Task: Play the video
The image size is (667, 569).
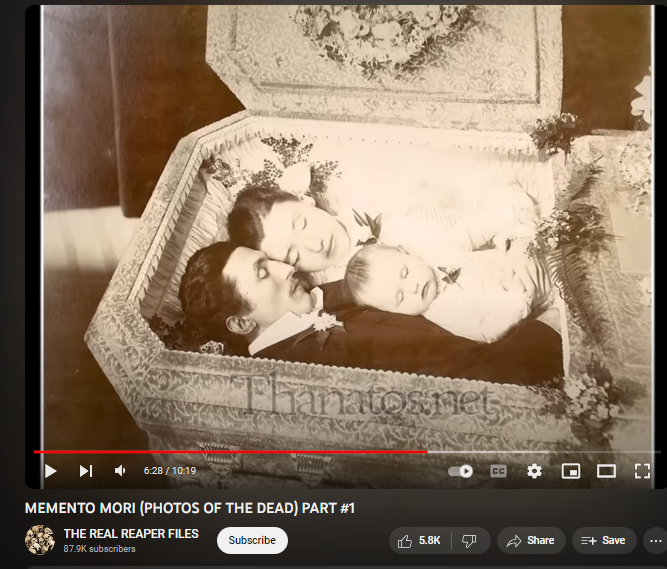Action: [x=51, y=471]
